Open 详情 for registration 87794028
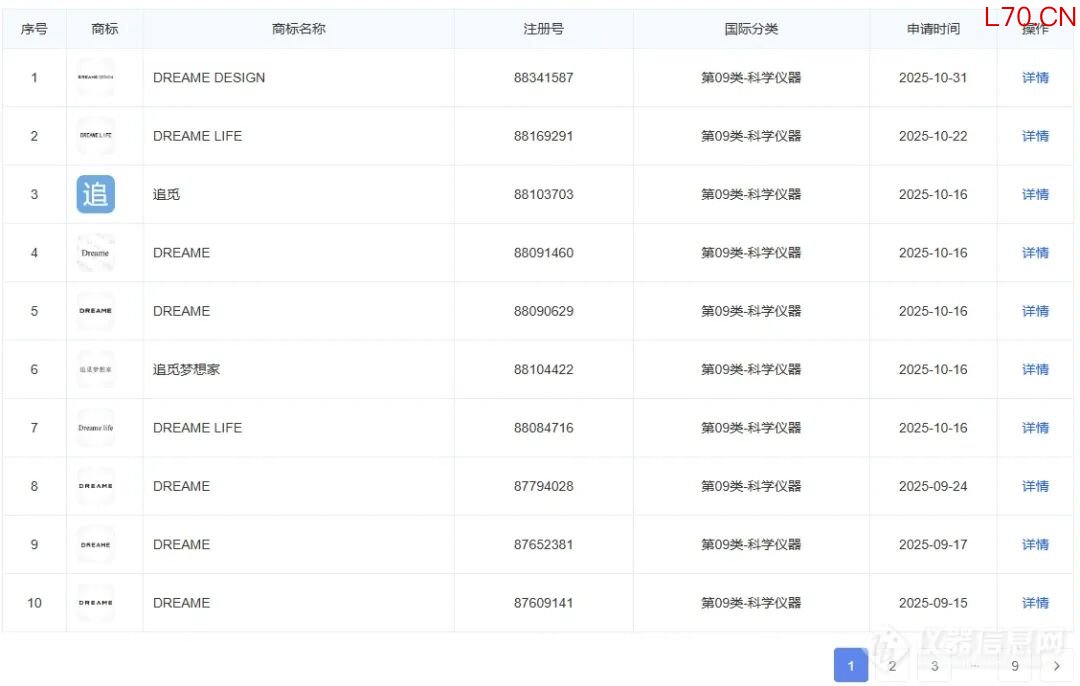Screen dimensions: 1080x686 click(x=1035, y=486)
